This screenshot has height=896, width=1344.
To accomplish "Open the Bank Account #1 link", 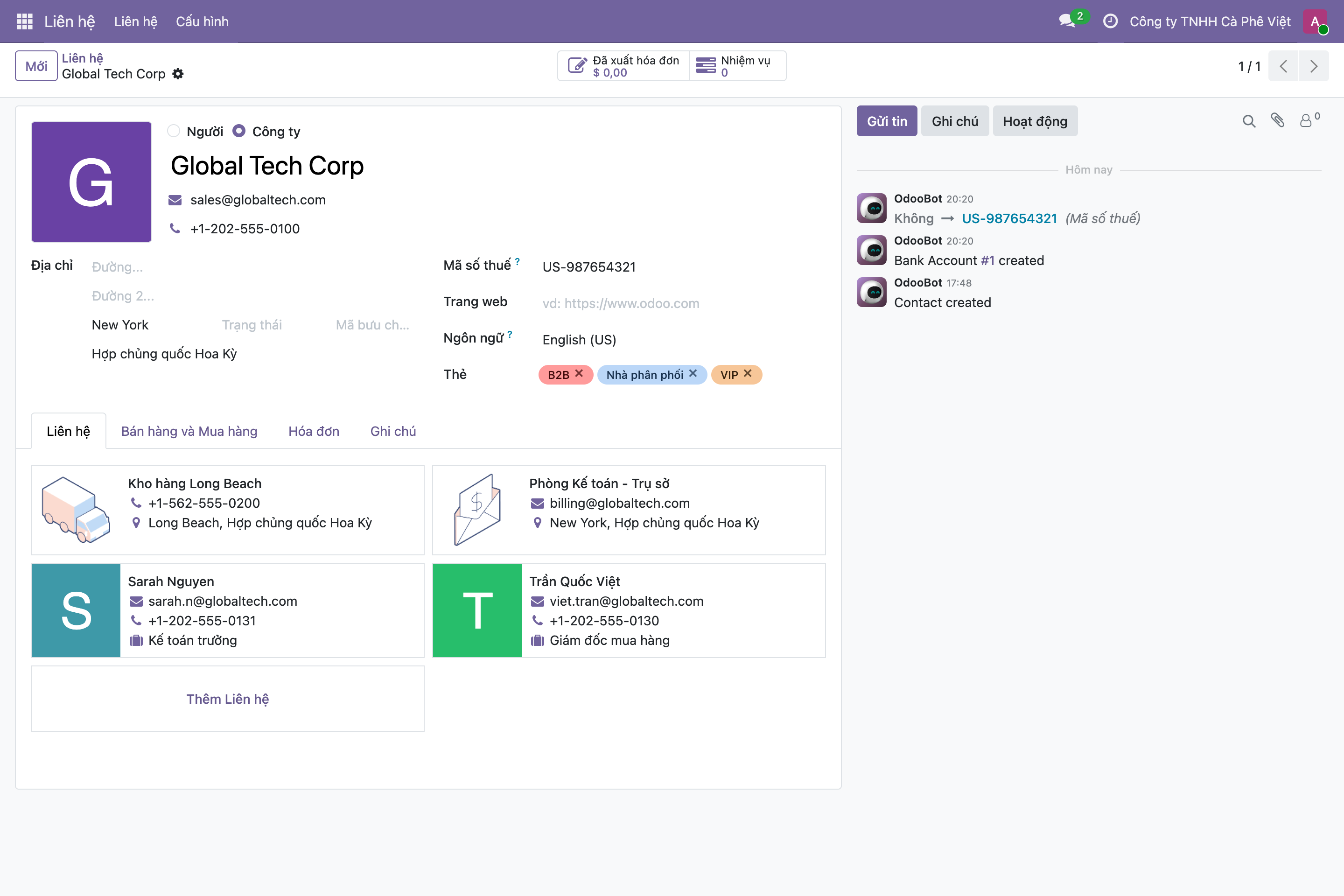I will tap(987, 260).
